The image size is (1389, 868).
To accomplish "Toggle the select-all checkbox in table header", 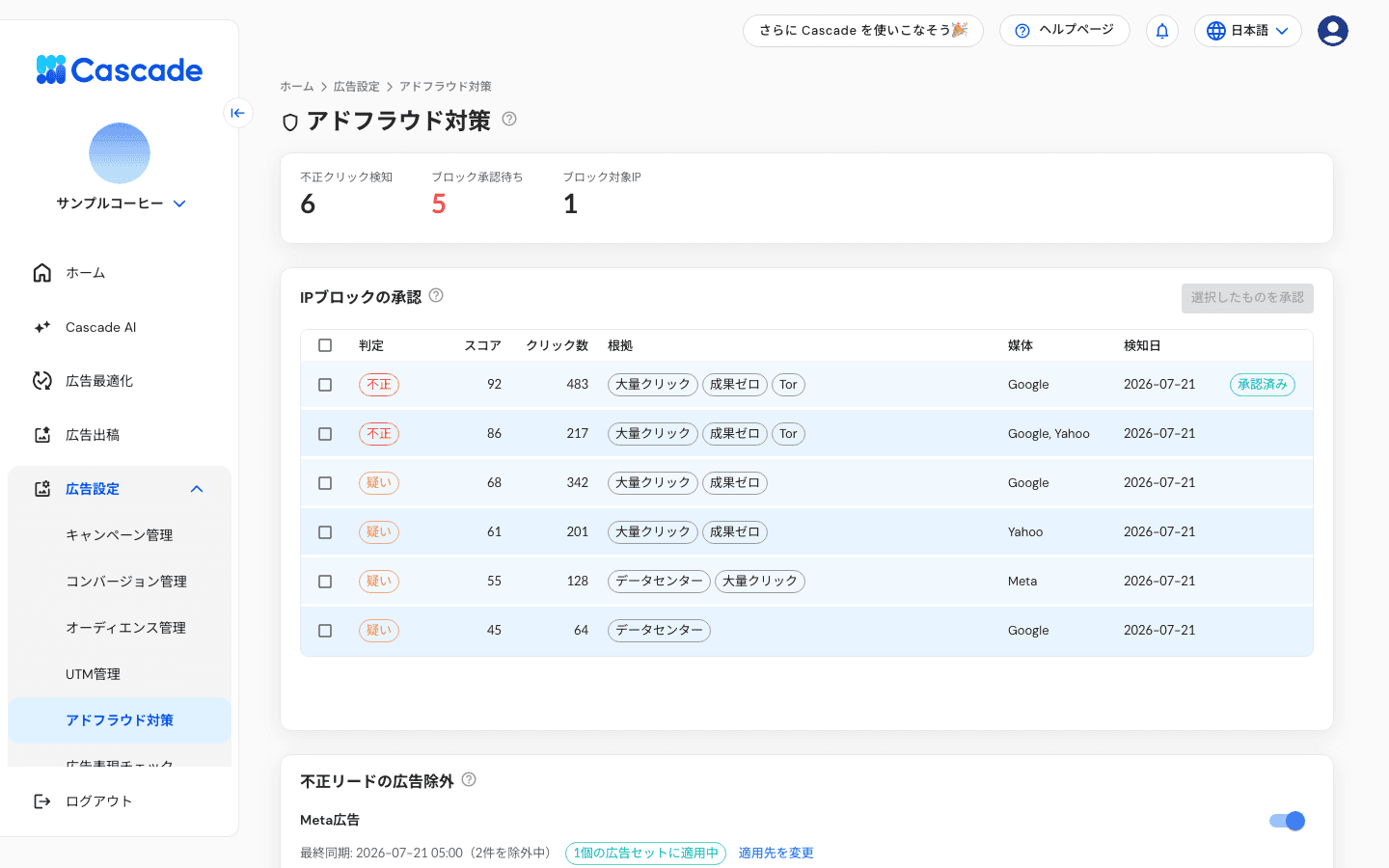I will (325, 345).
